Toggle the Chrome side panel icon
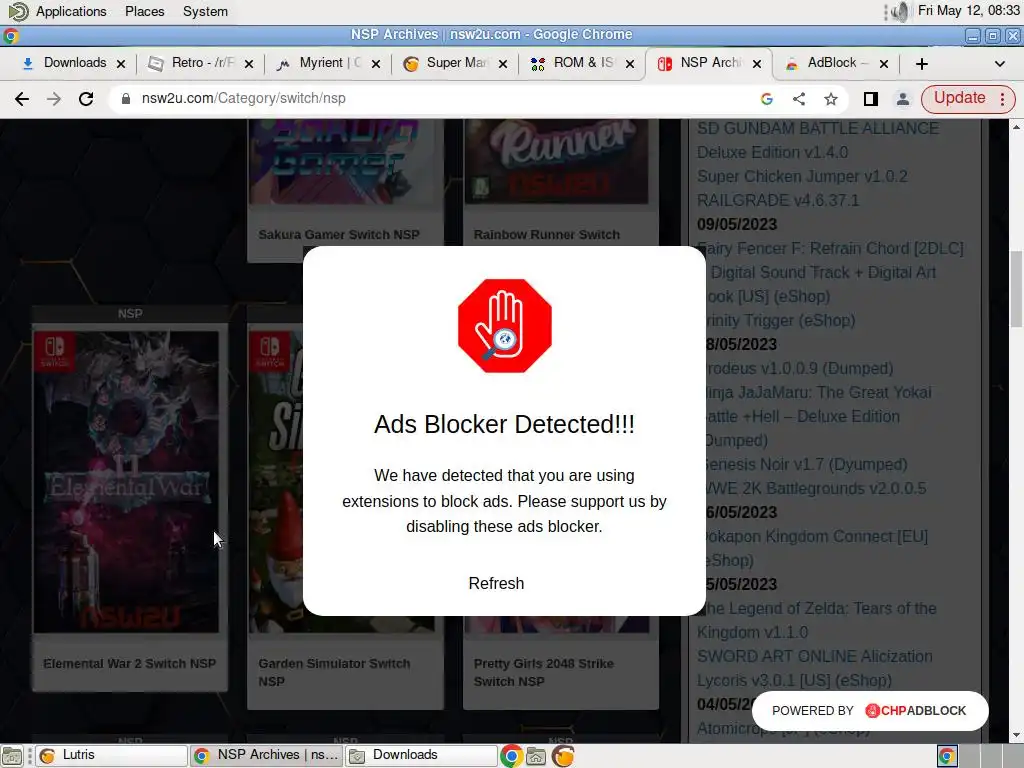This screenshot has width=1024, height=768. (x=871, y=99)
